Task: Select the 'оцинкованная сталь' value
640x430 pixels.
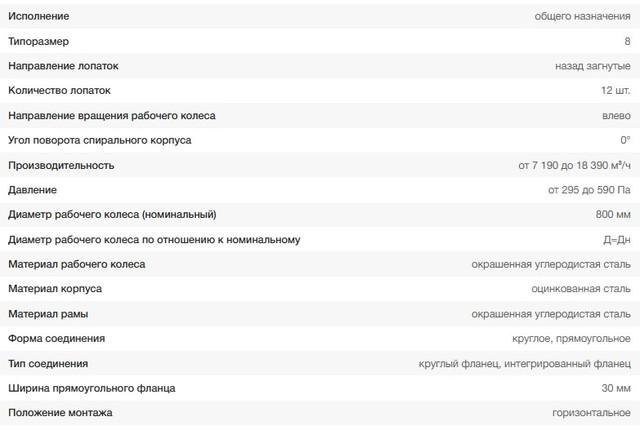Action: tap(581, 289)
